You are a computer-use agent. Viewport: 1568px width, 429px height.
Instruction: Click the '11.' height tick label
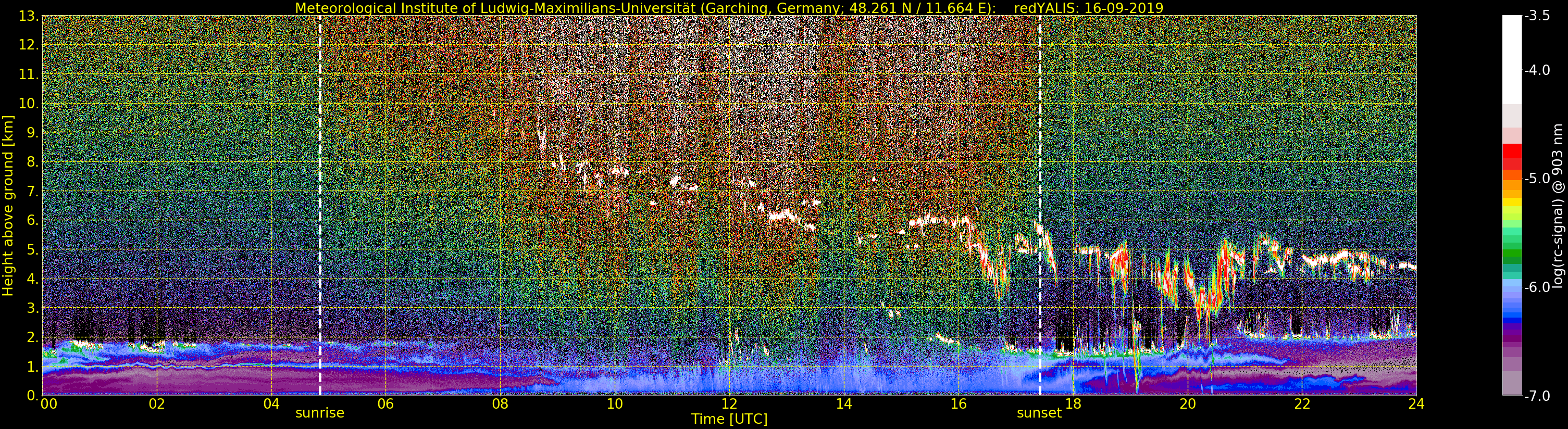(x=29, y=74)
